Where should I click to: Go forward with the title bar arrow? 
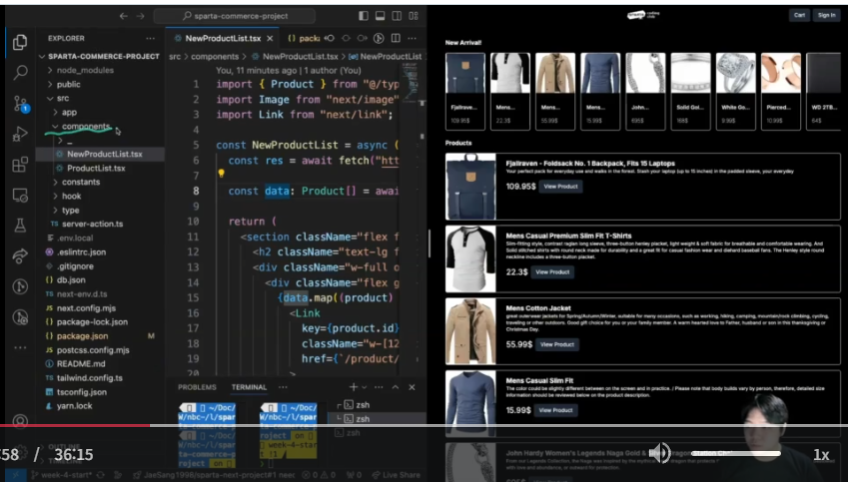click(x=140, y=16)
